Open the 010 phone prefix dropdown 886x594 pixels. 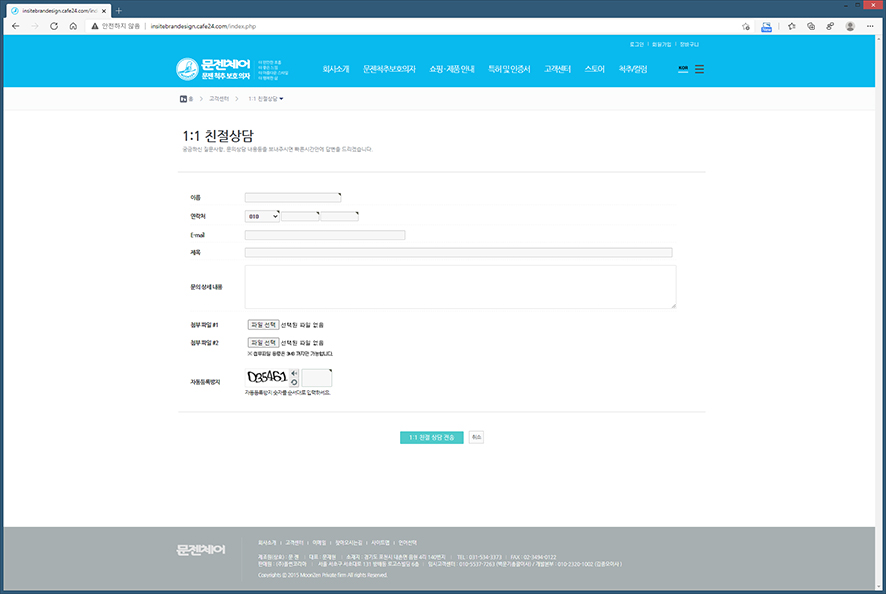(262, 216)
